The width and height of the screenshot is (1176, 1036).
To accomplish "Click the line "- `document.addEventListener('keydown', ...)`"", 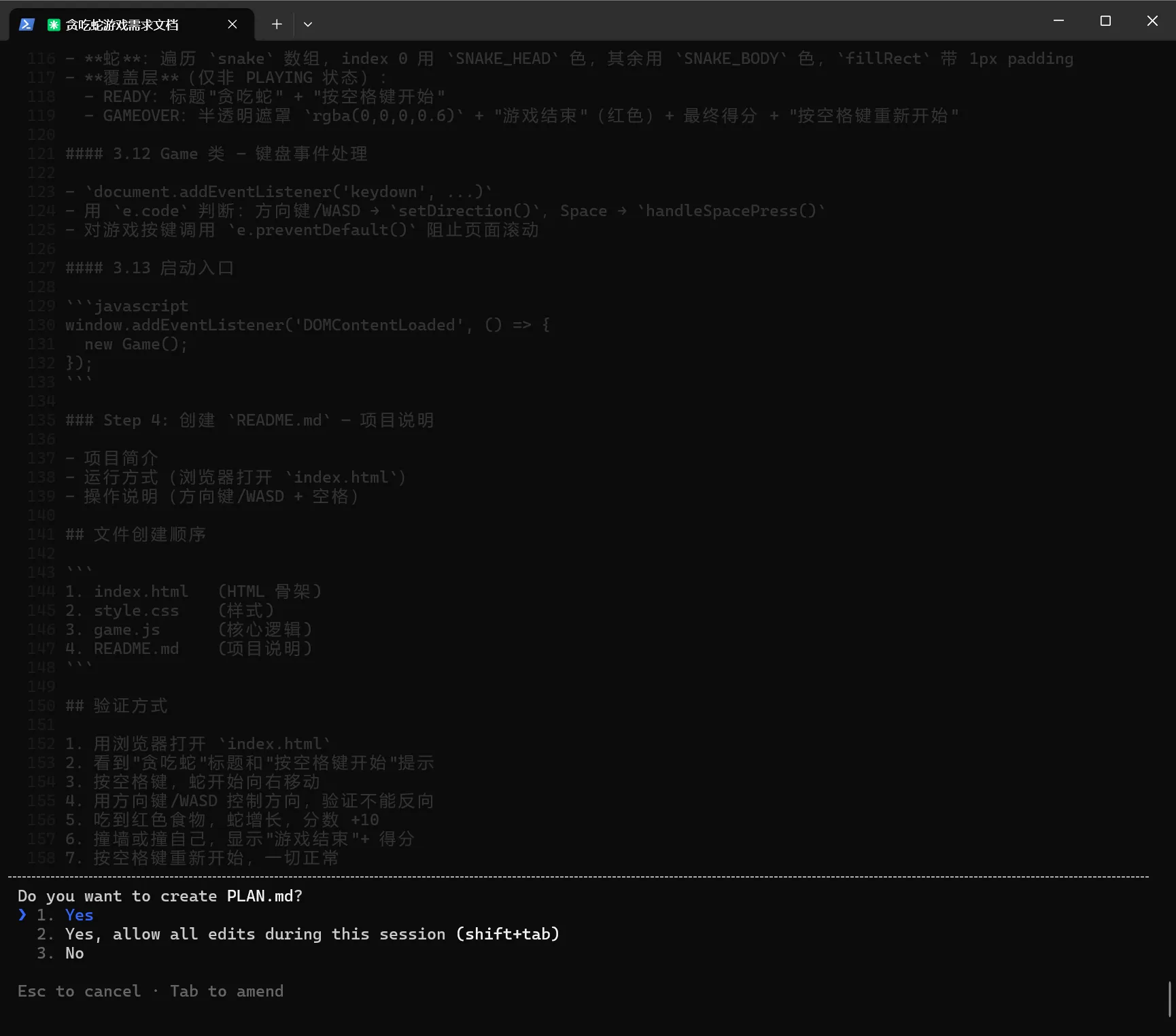I will [x=279, y=192].
